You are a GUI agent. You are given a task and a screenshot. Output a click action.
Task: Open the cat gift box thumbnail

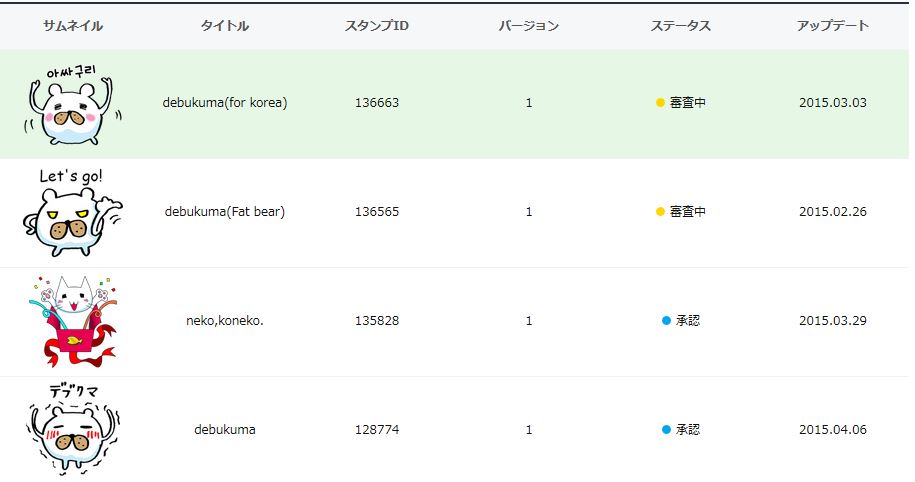72,322
